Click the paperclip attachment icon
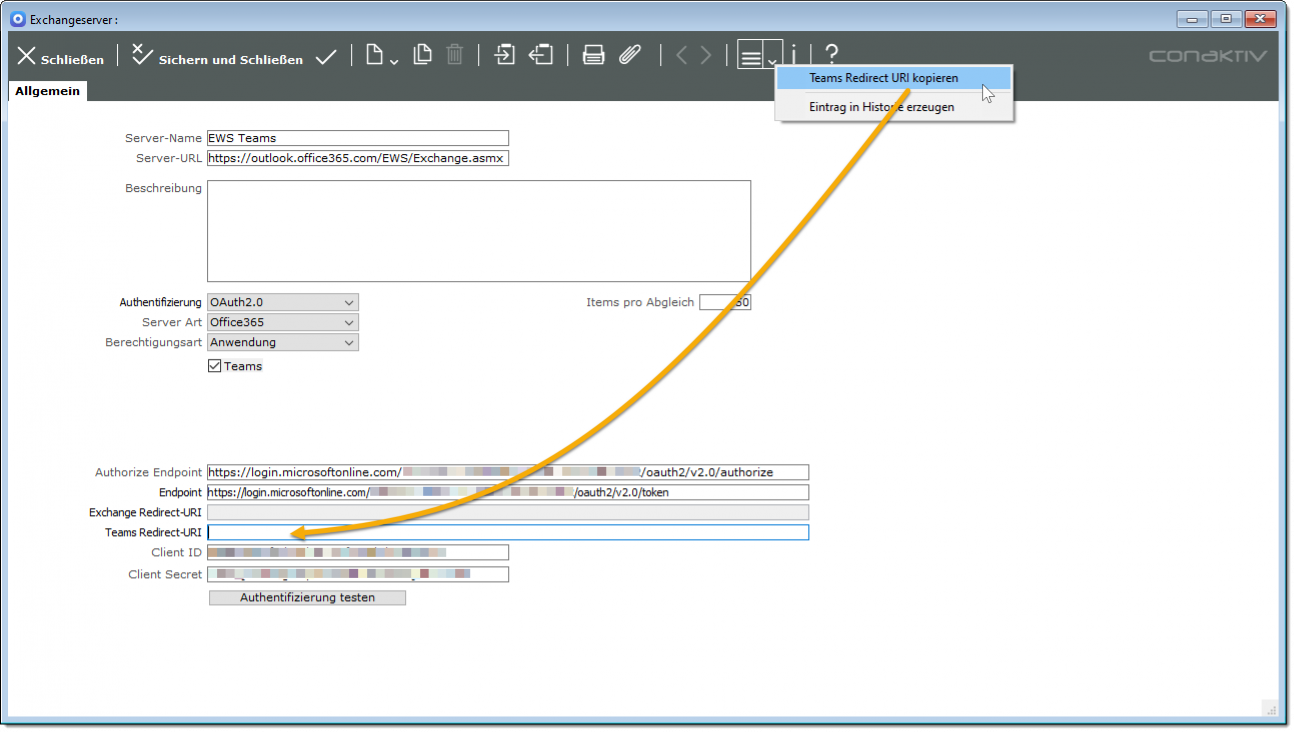The height and width of the screenshot is (732, 1294). 629,55
